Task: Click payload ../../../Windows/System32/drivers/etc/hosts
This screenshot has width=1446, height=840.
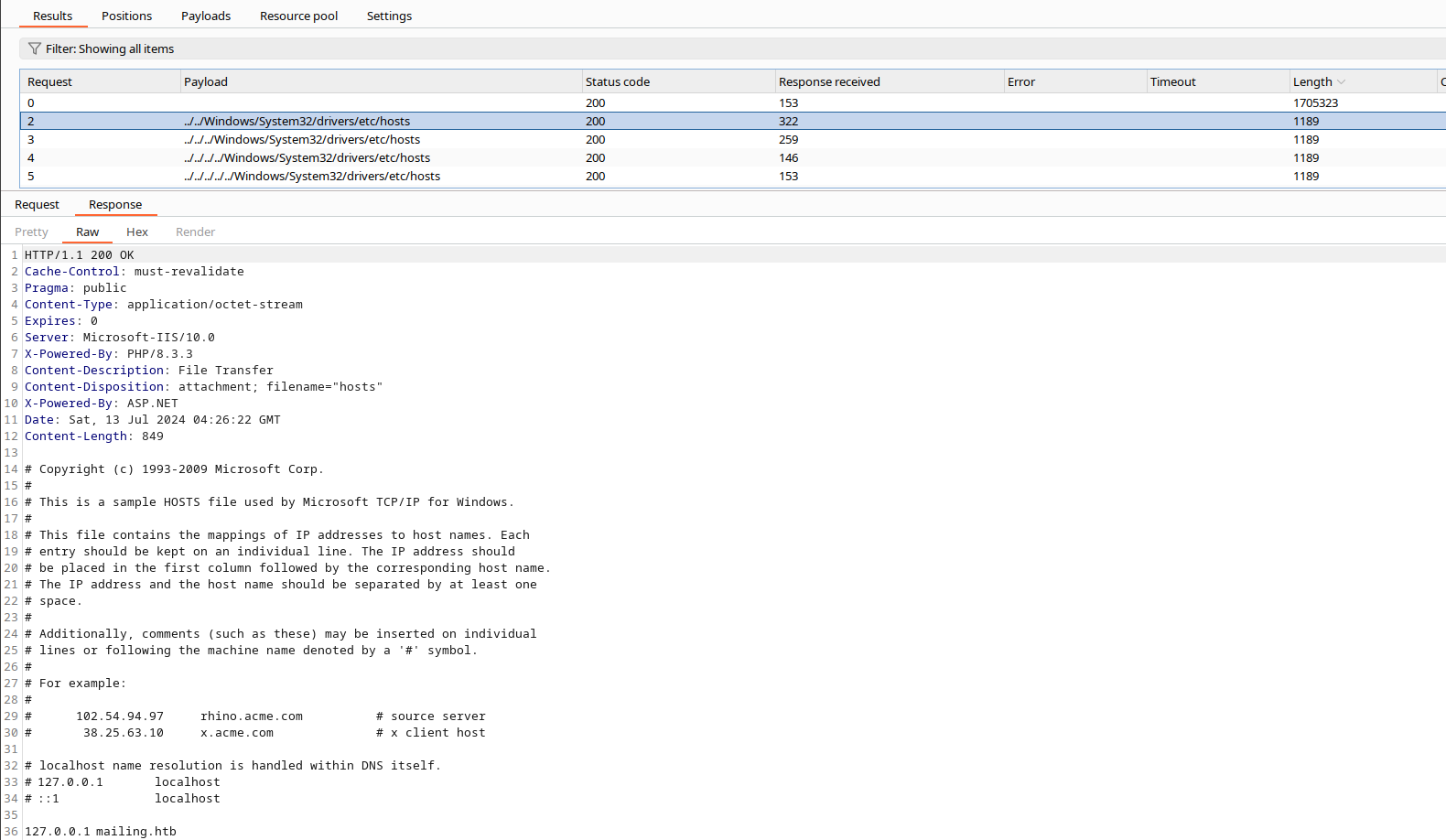Action: (302, 139)
